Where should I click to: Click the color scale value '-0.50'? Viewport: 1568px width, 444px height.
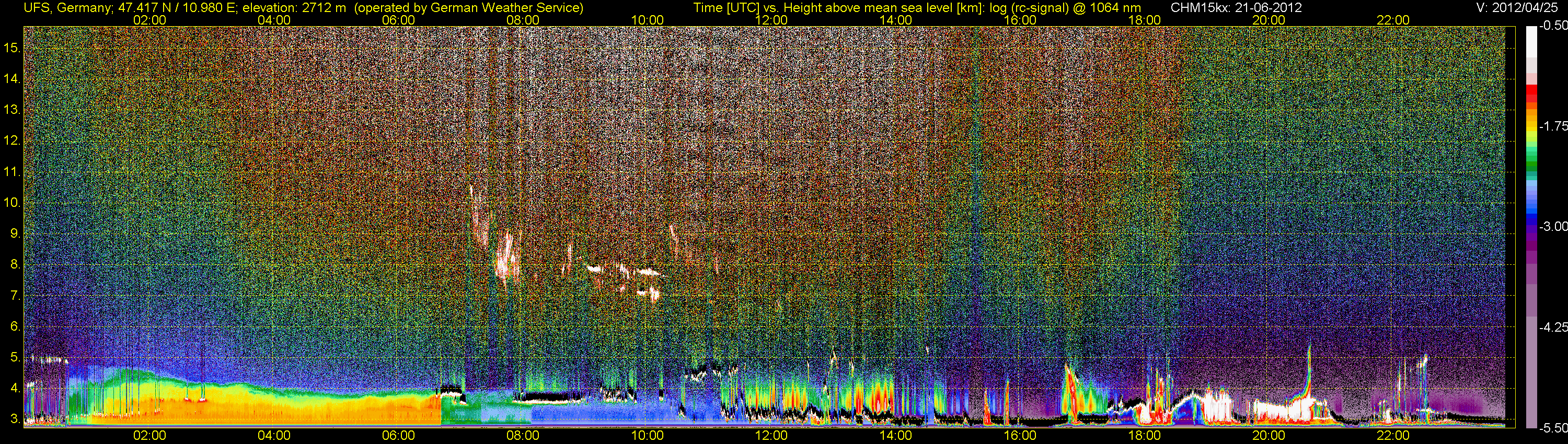point(1553,26)
